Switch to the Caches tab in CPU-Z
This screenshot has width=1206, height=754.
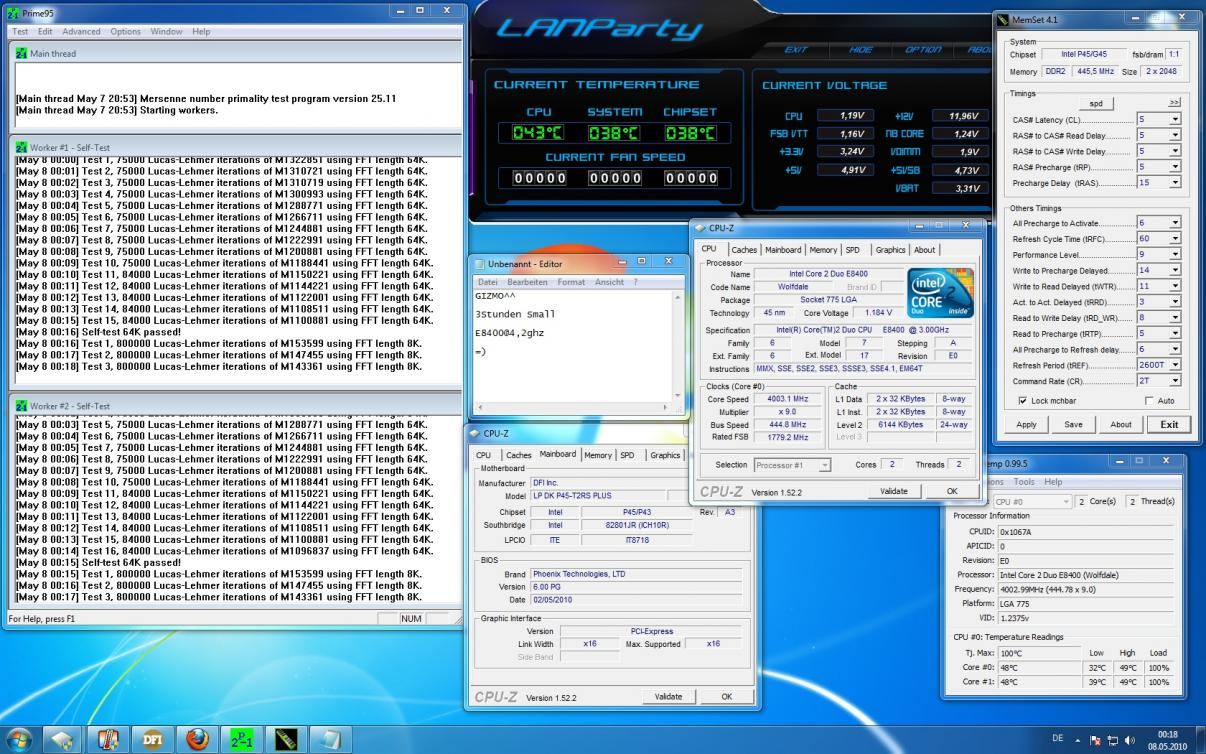point(744,250)
